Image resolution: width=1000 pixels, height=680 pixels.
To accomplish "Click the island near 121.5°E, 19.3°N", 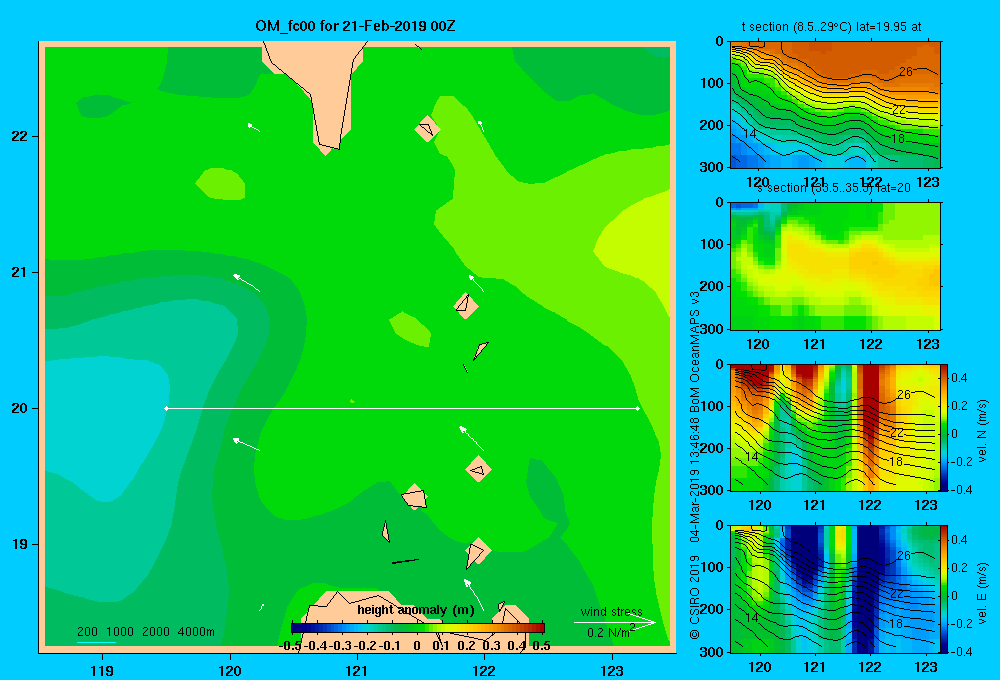I will (x=415, y=496).
